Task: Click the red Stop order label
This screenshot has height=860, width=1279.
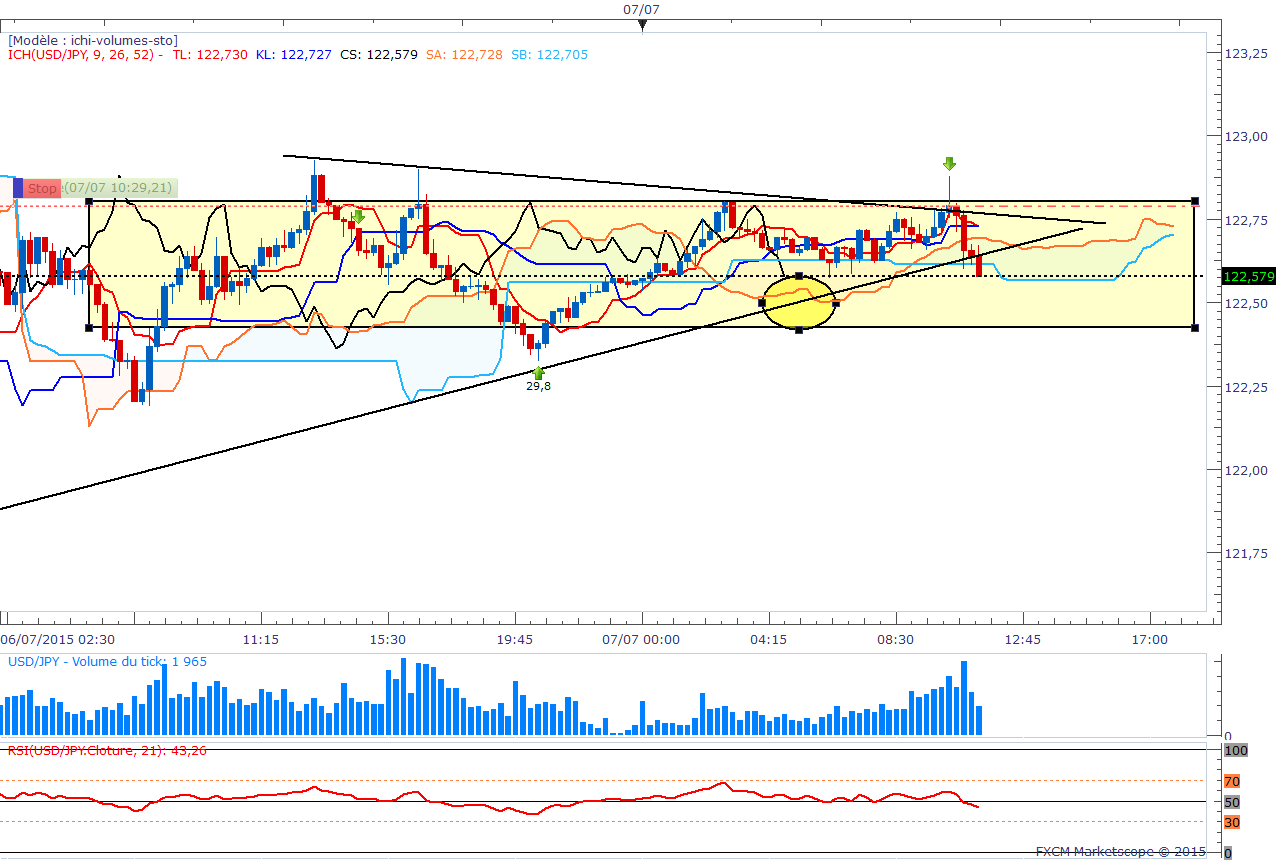Action: click(43, 188)
